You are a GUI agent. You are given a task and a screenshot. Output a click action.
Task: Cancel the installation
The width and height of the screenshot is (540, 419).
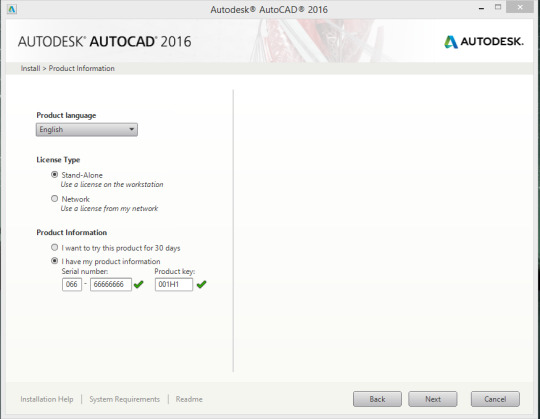(x=495, y=399)
